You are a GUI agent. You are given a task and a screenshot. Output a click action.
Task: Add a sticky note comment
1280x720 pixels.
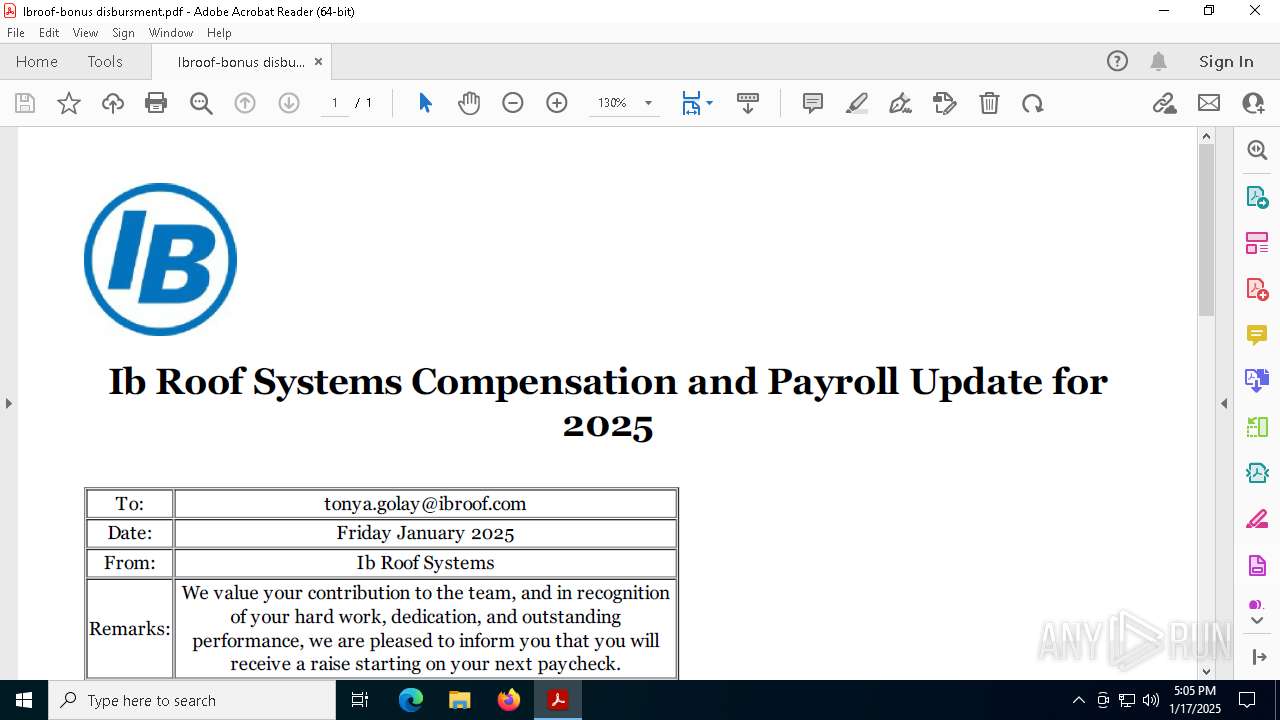[813, 103]
